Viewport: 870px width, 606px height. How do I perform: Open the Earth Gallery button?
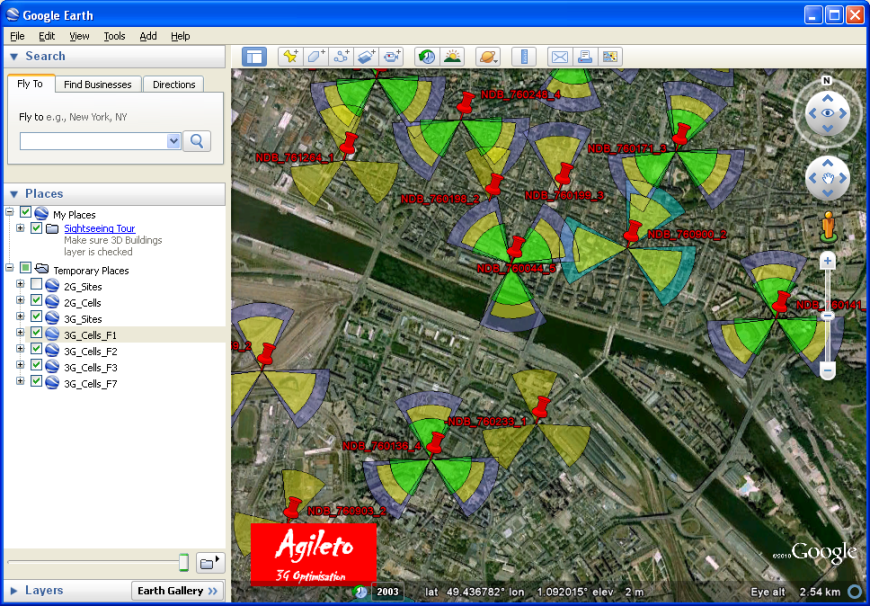(x=178, y=591)
